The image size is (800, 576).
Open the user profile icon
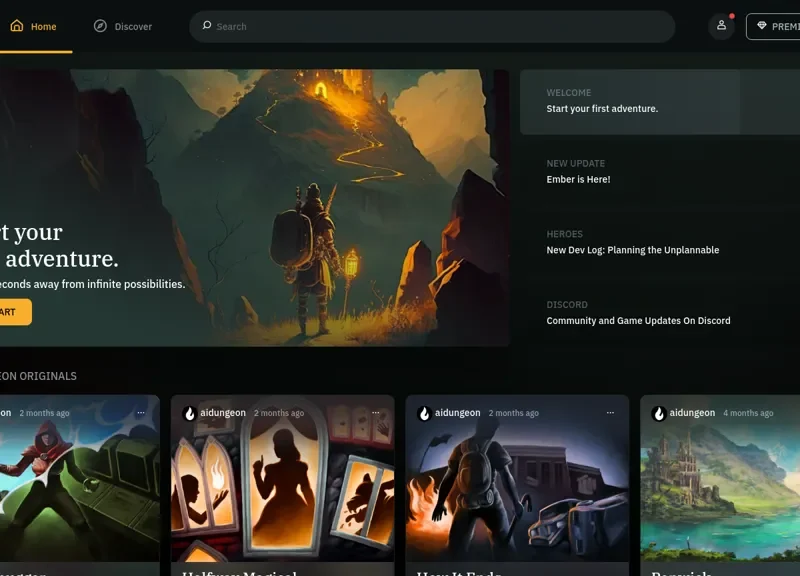click(721, 26)
